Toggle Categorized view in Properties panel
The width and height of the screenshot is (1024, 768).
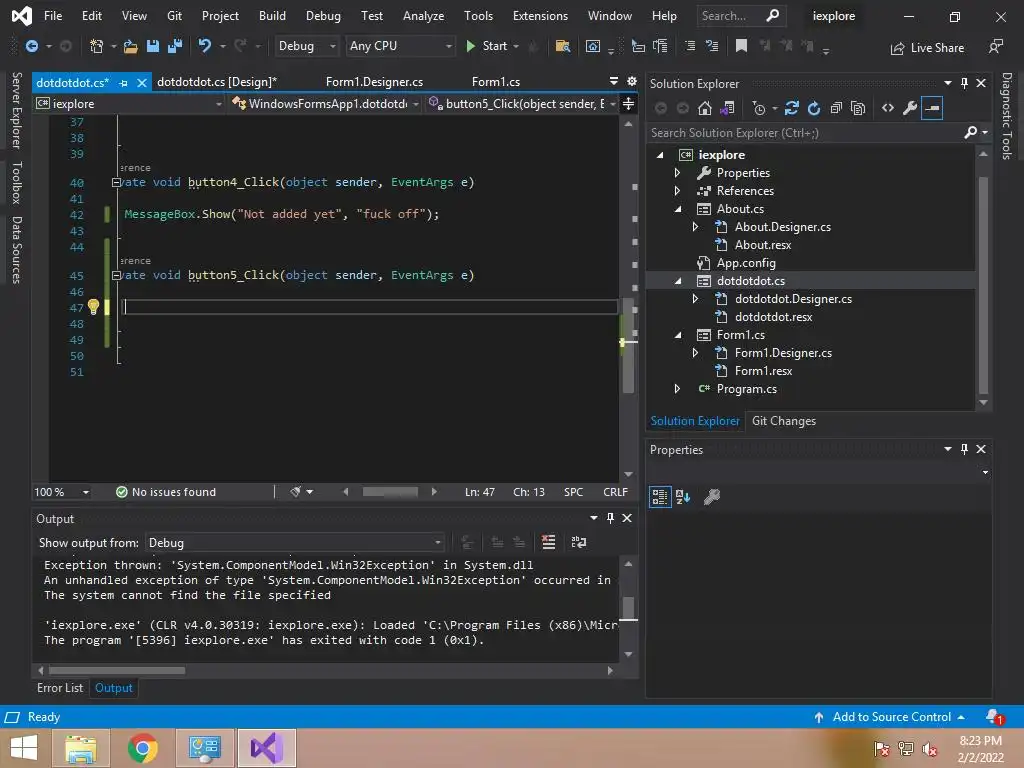tap(660, 497)
